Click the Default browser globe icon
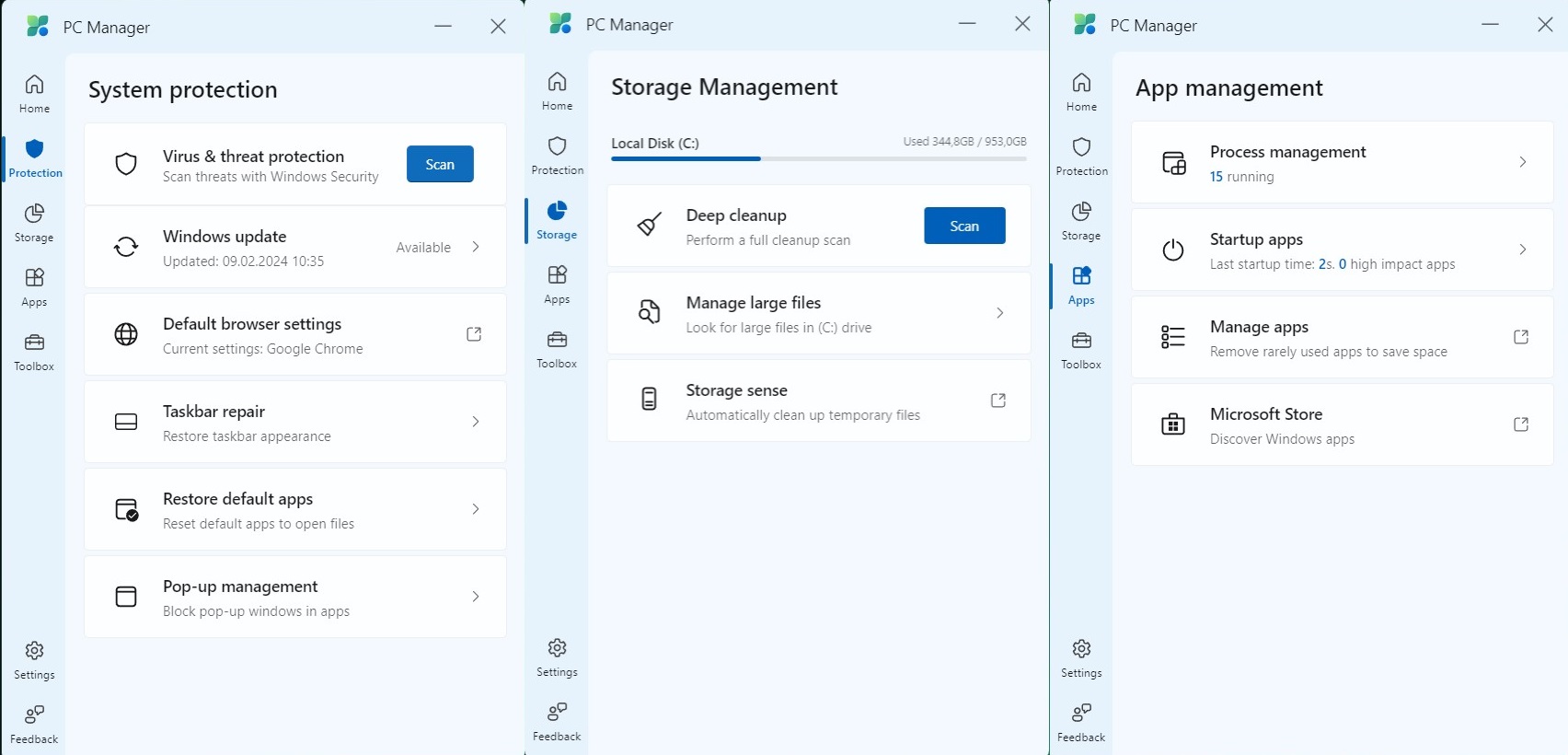Image resolution: width=1568 pixels, height=755 pixels. click(126, 334)
